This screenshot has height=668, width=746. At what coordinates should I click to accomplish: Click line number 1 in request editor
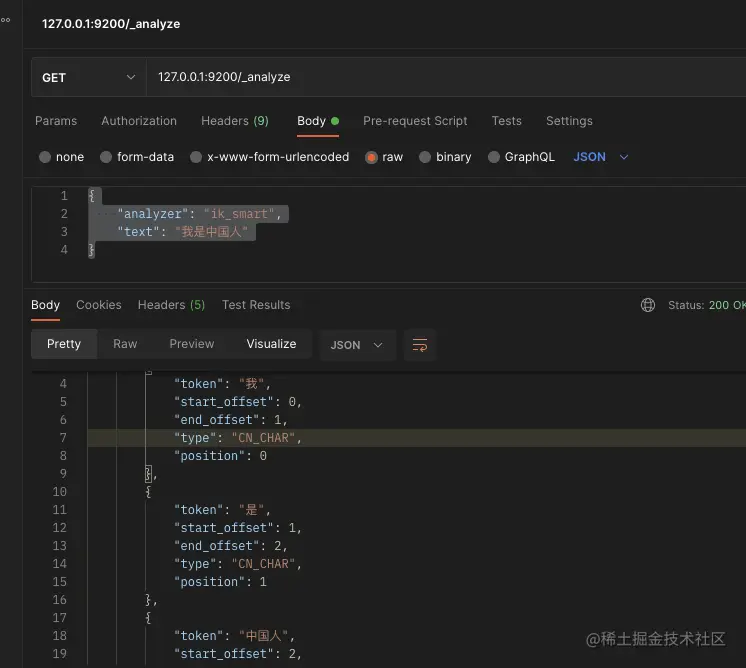[64, 196]
